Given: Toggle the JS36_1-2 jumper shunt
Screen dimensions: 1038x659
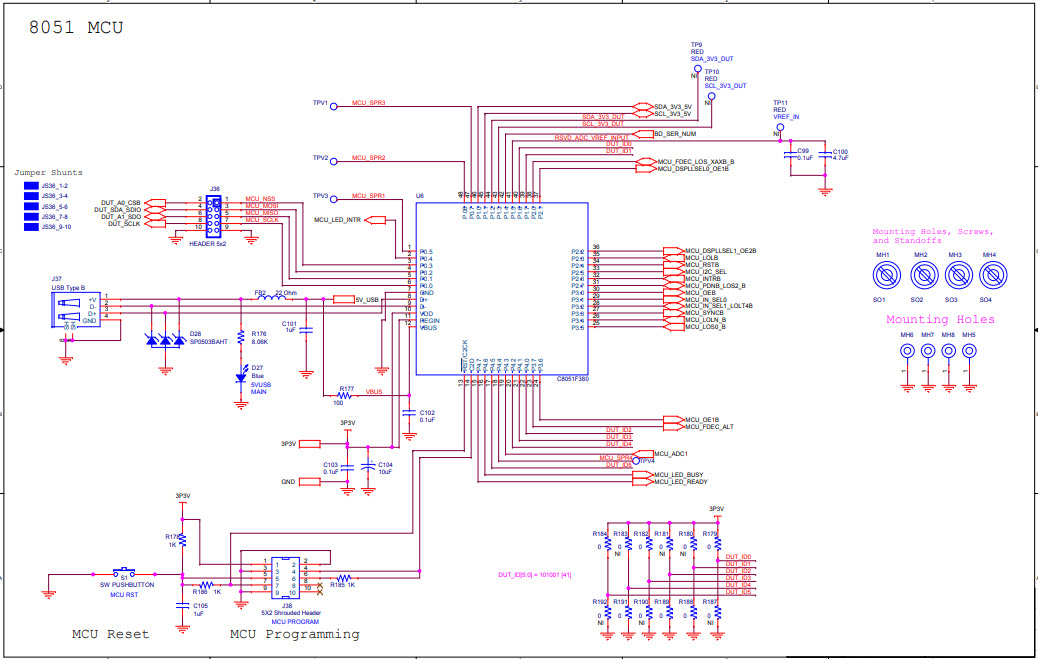Looking at the screenshot, I should pyautogui.click(x=31, y=185).
